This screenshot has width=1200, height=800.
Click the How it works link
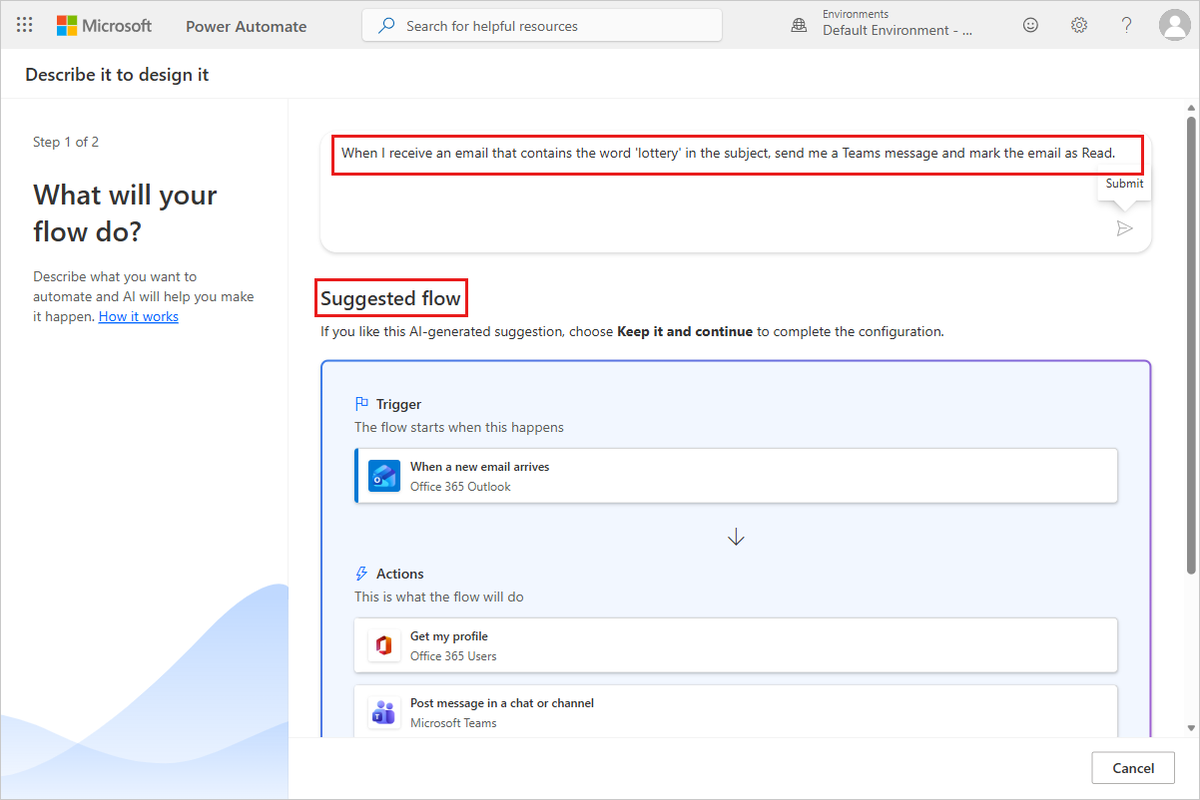(138, 316)
